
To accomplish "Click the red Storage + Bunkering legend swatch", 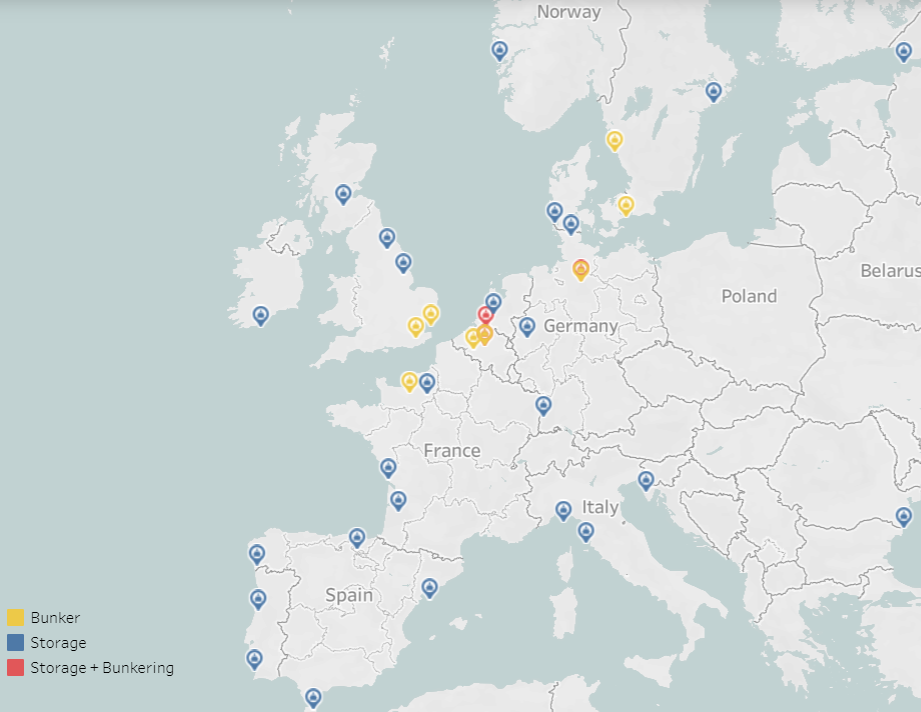I will (15, 668).
